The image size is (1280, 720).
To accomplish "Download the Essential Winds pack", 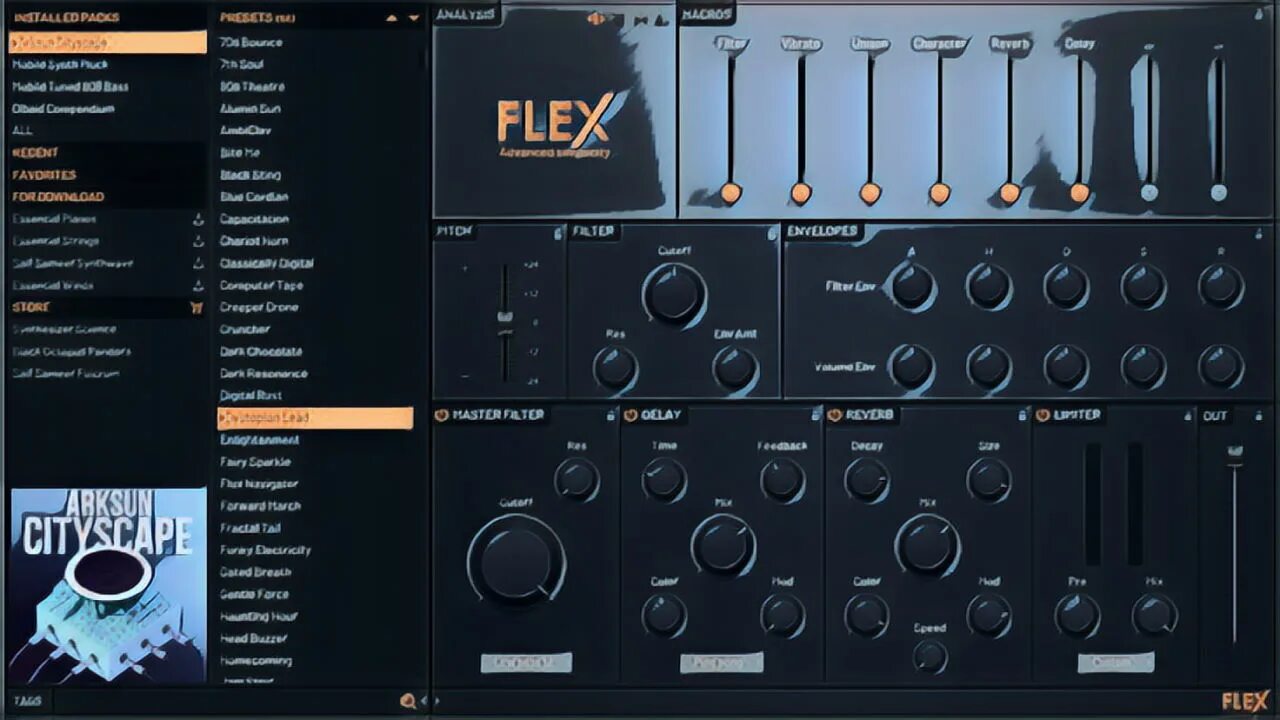I will tap(198, 285).
